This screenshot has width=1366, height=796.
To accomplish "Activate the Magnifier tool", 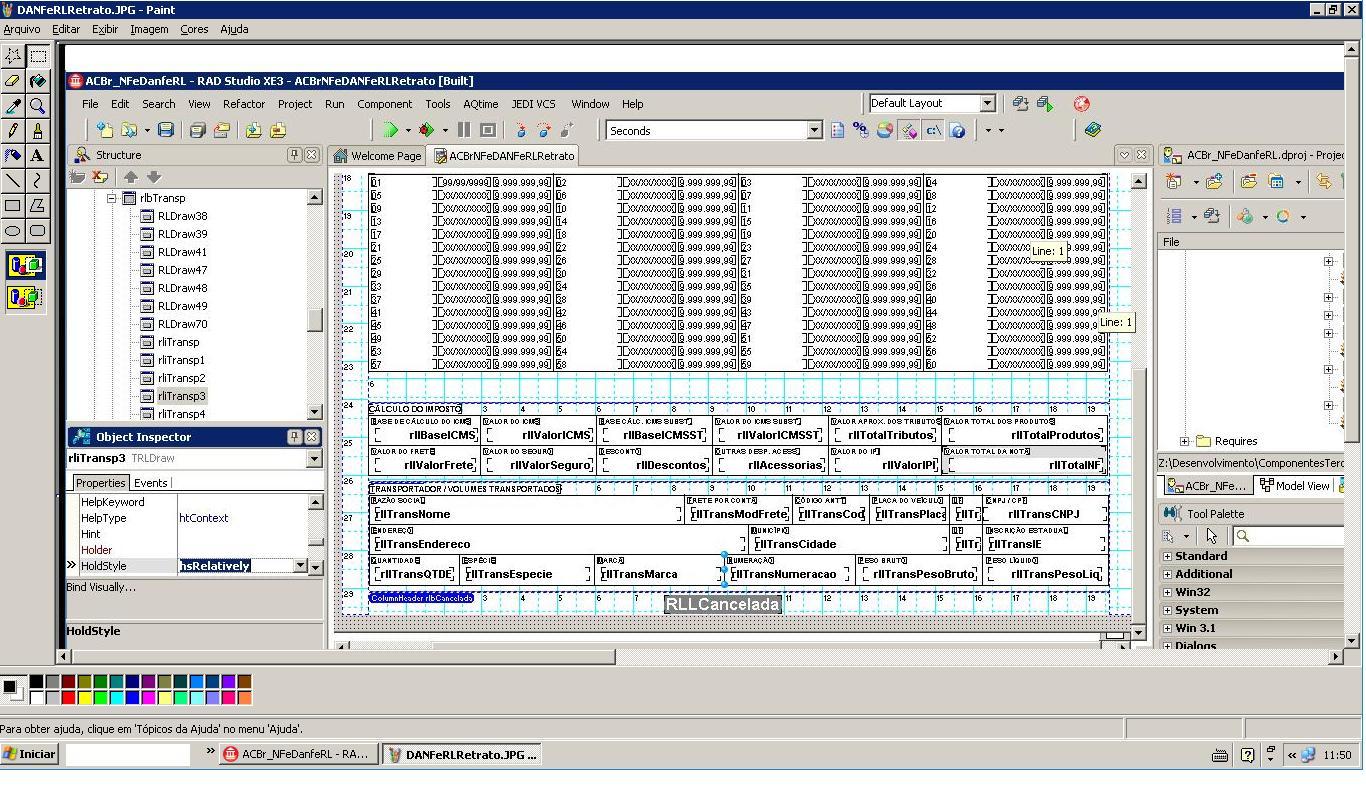I will 37,106.
